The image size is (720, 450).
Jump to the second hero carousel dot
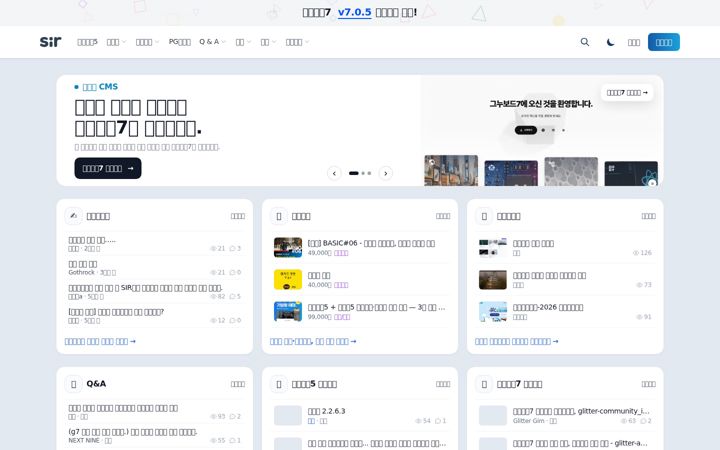[x=363, y=173]
